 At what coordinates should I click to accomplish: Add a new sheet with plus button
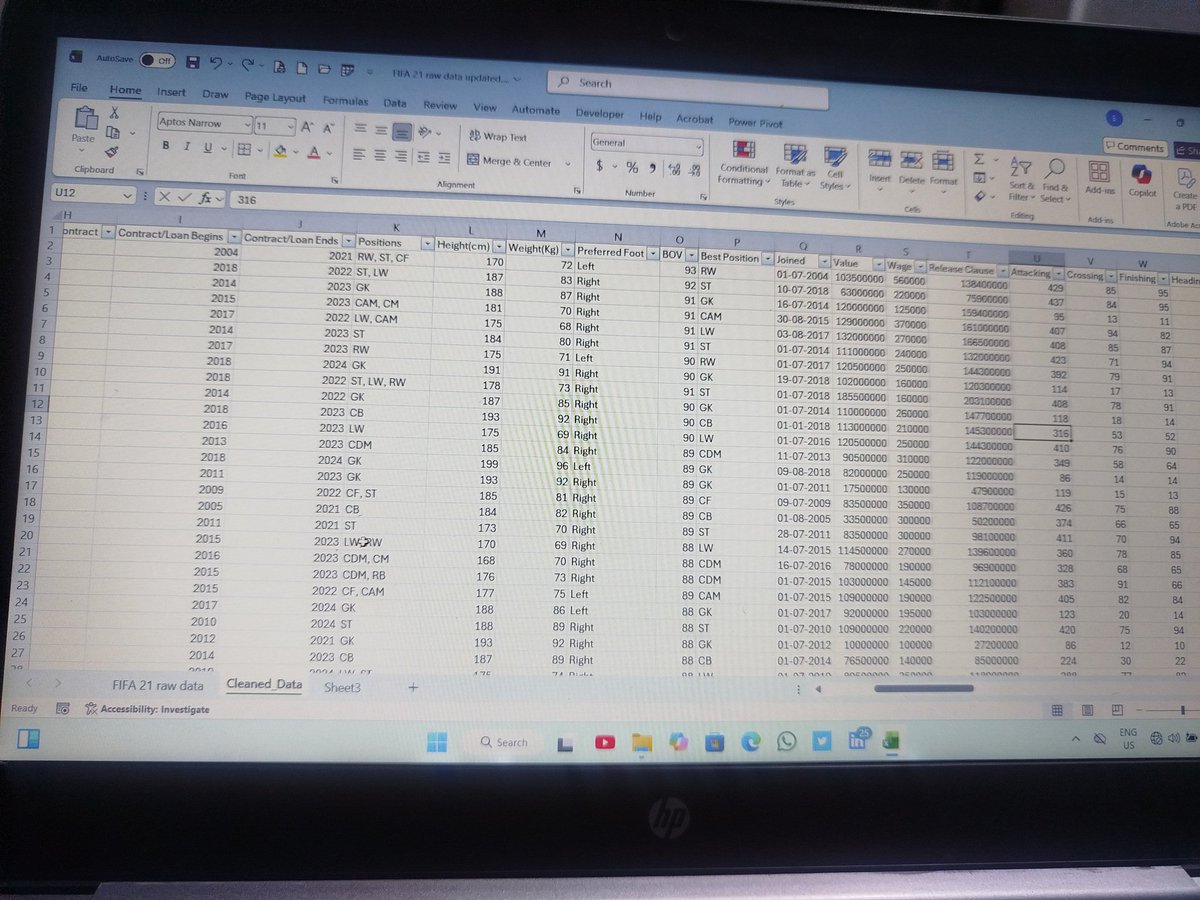(411, 688)
